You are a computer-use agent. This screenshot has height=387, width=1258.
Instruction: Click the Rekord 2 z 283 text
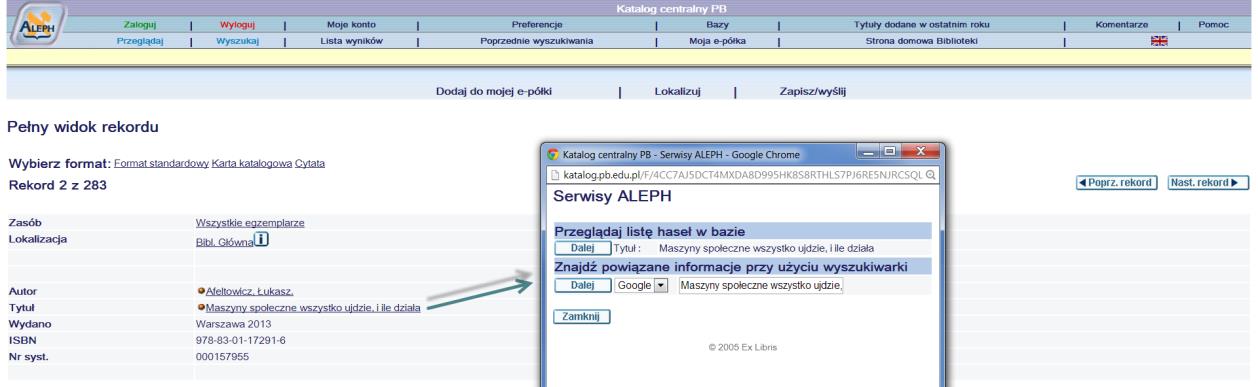57,186
